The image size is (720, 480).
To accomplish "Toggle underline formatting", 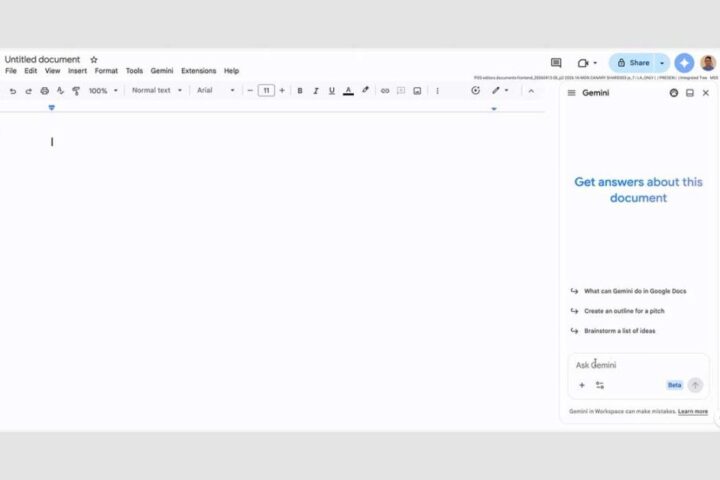I will point(332,91).
